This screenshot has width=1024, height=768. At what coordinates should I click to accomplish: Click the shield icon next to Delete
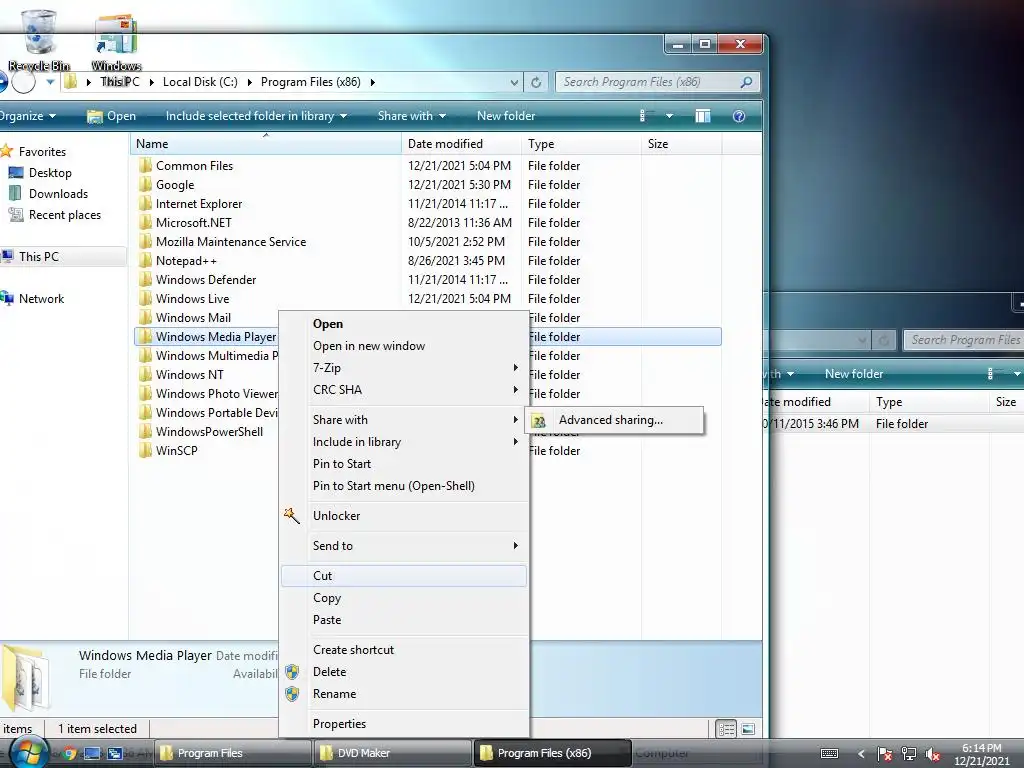tap(292, 672)
